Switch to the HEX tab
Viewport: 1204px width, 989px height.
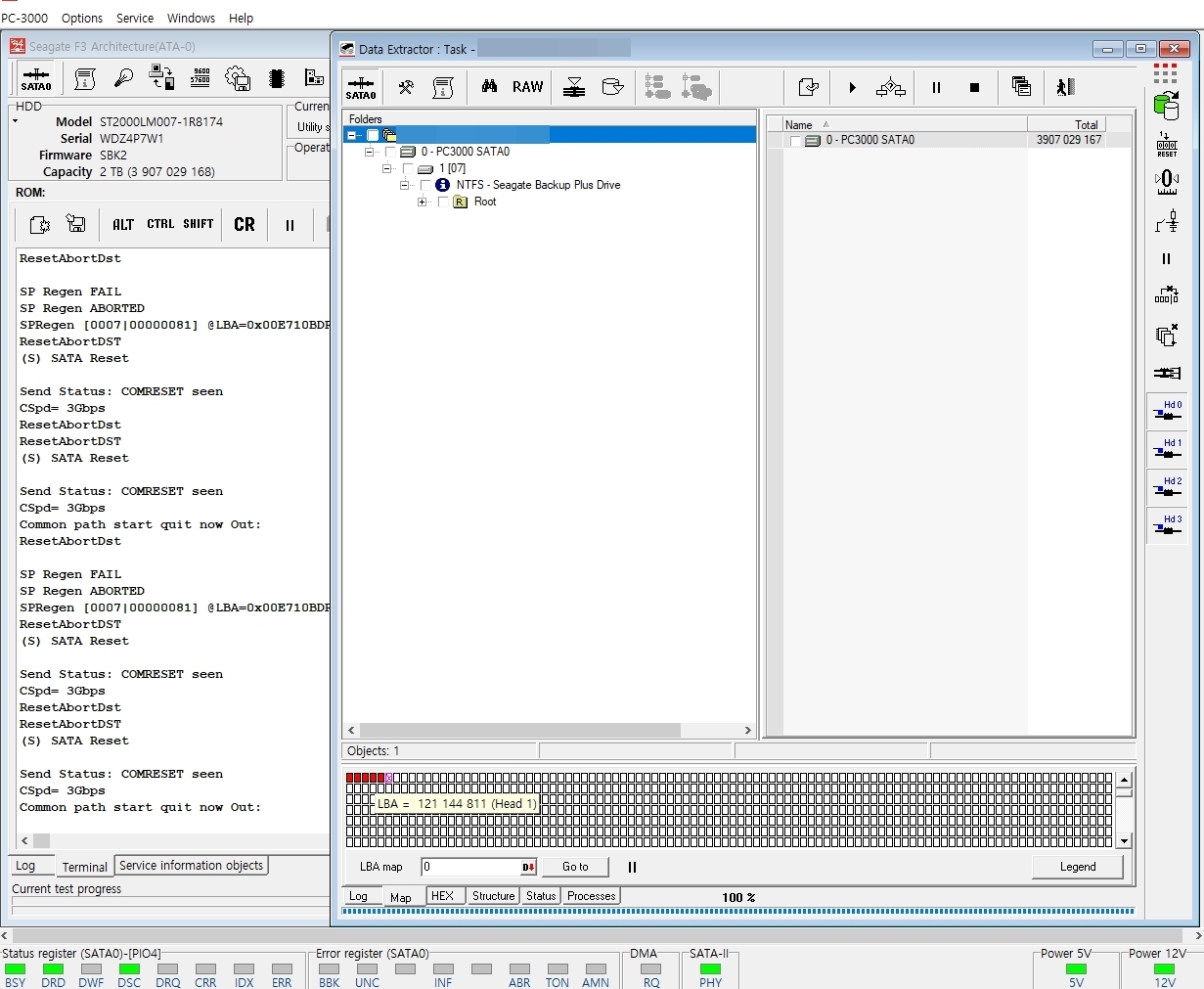(442, 896)
